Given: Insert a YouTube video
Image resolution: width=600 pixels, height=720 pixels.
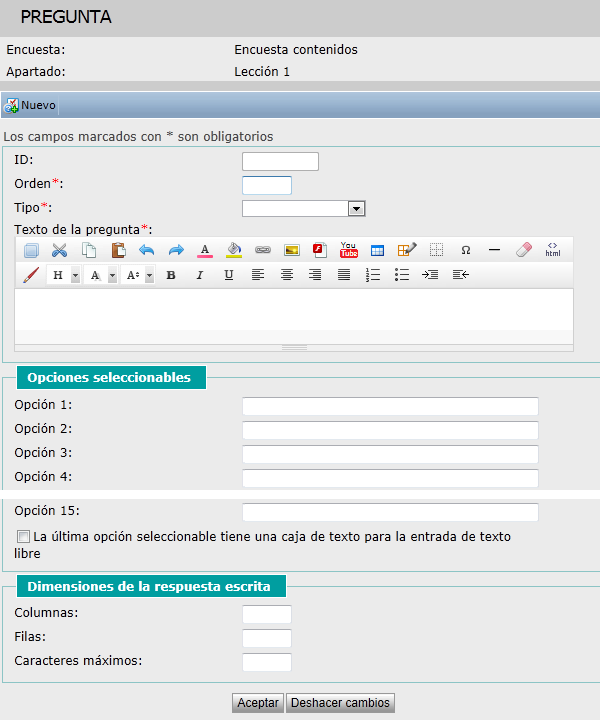Looking at the screenshot, I should coord(349,250).
